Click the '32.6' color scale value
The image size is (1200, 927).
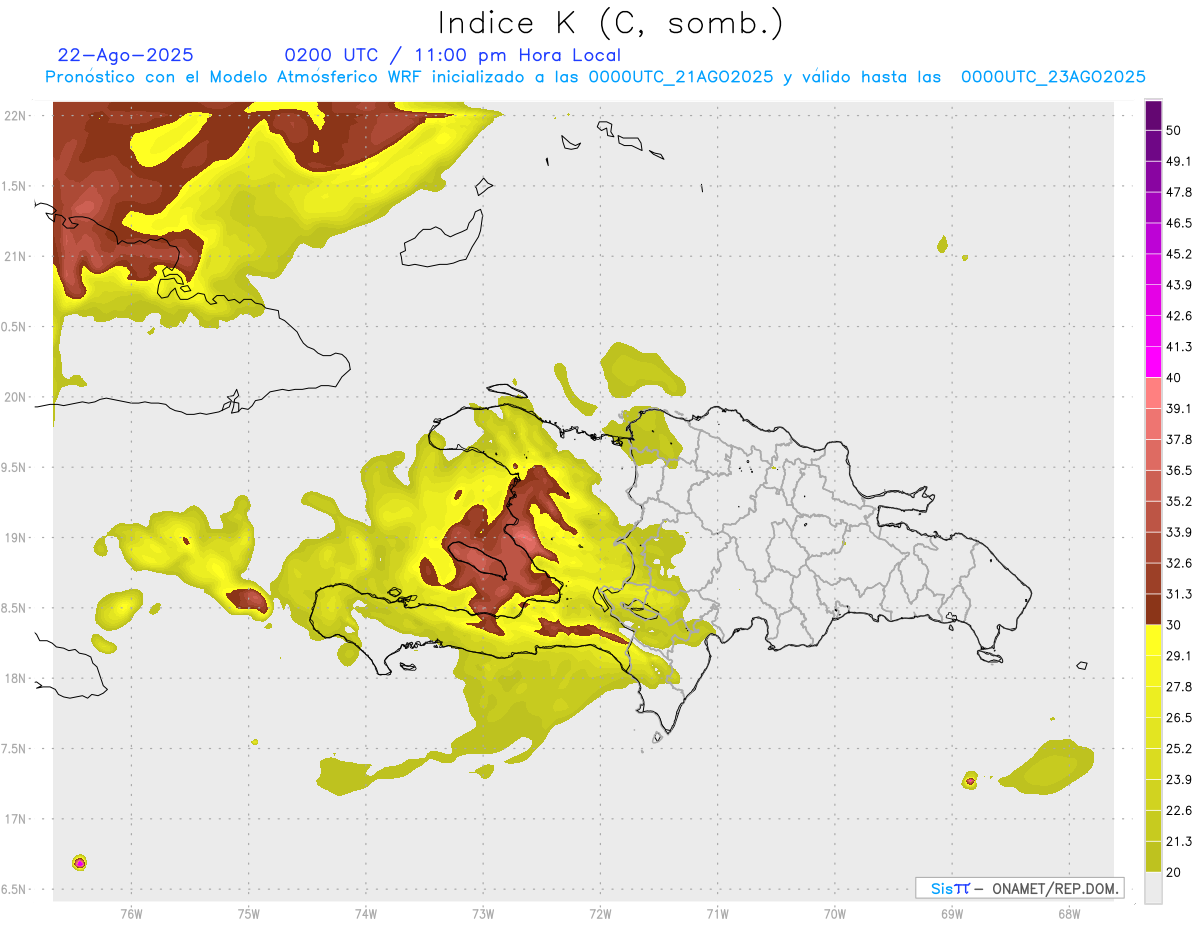pos(1179,563)
